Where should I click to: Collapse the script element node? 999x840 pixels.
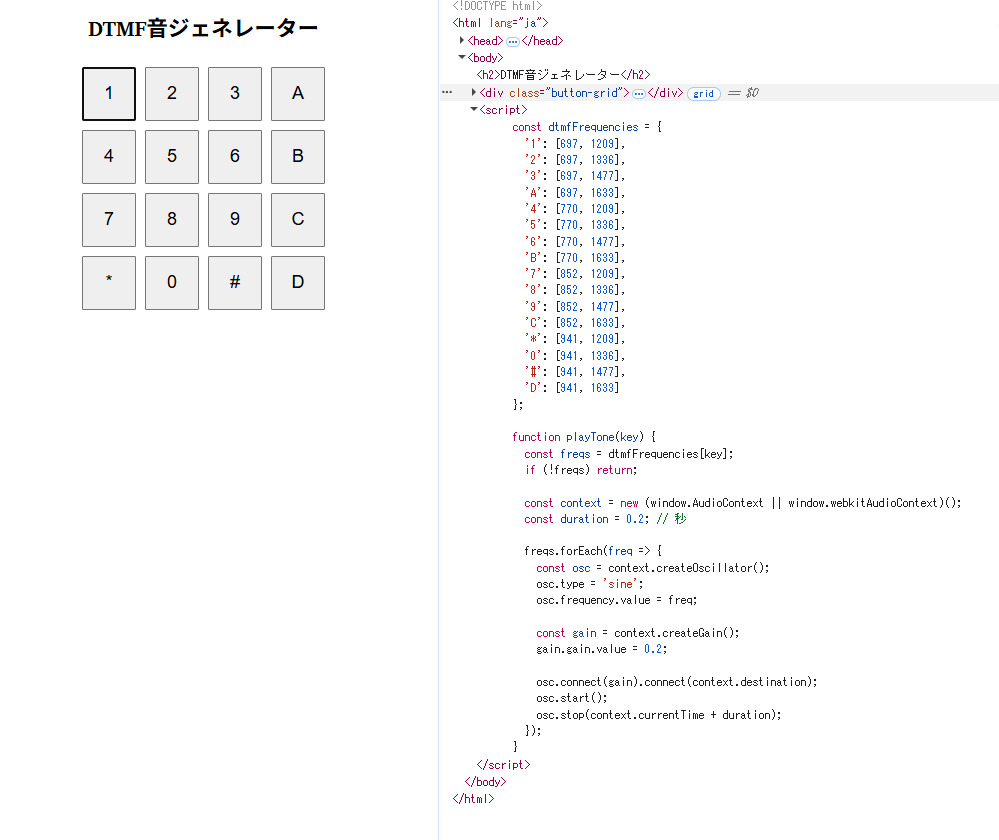coord(474,110)
